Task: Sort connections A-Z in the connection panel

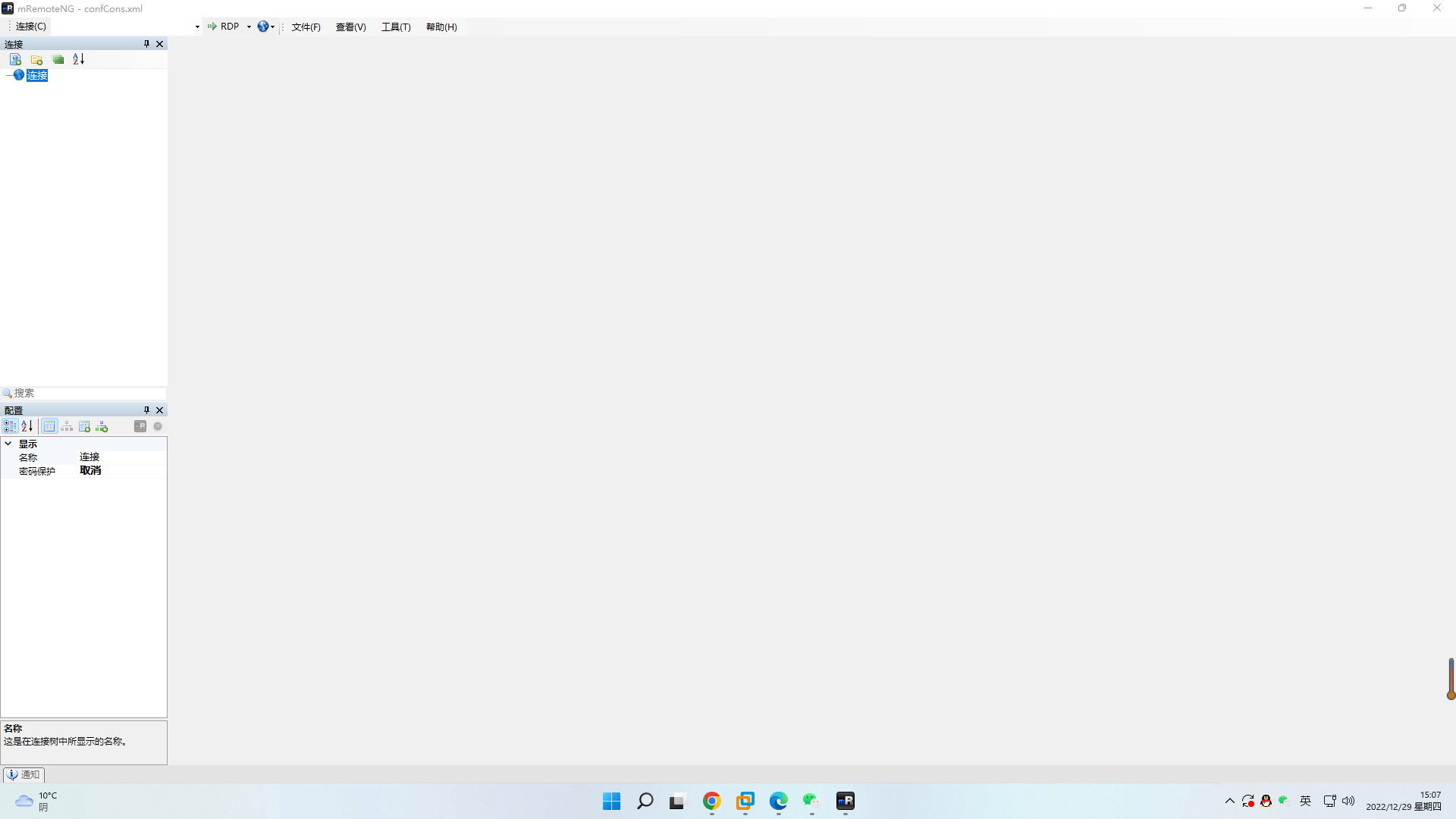Action: pyautogui.click(x=79, y=59)
